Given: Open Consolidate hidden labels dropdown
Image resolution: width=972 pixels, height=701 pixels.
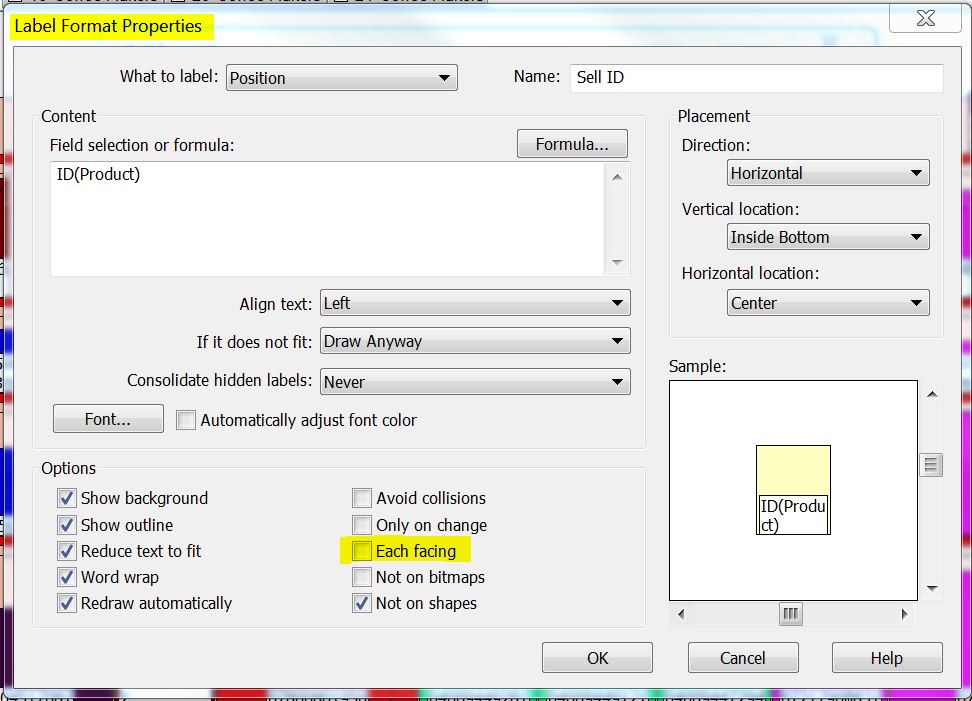Looking at the screenshot, I should [475, 382].
